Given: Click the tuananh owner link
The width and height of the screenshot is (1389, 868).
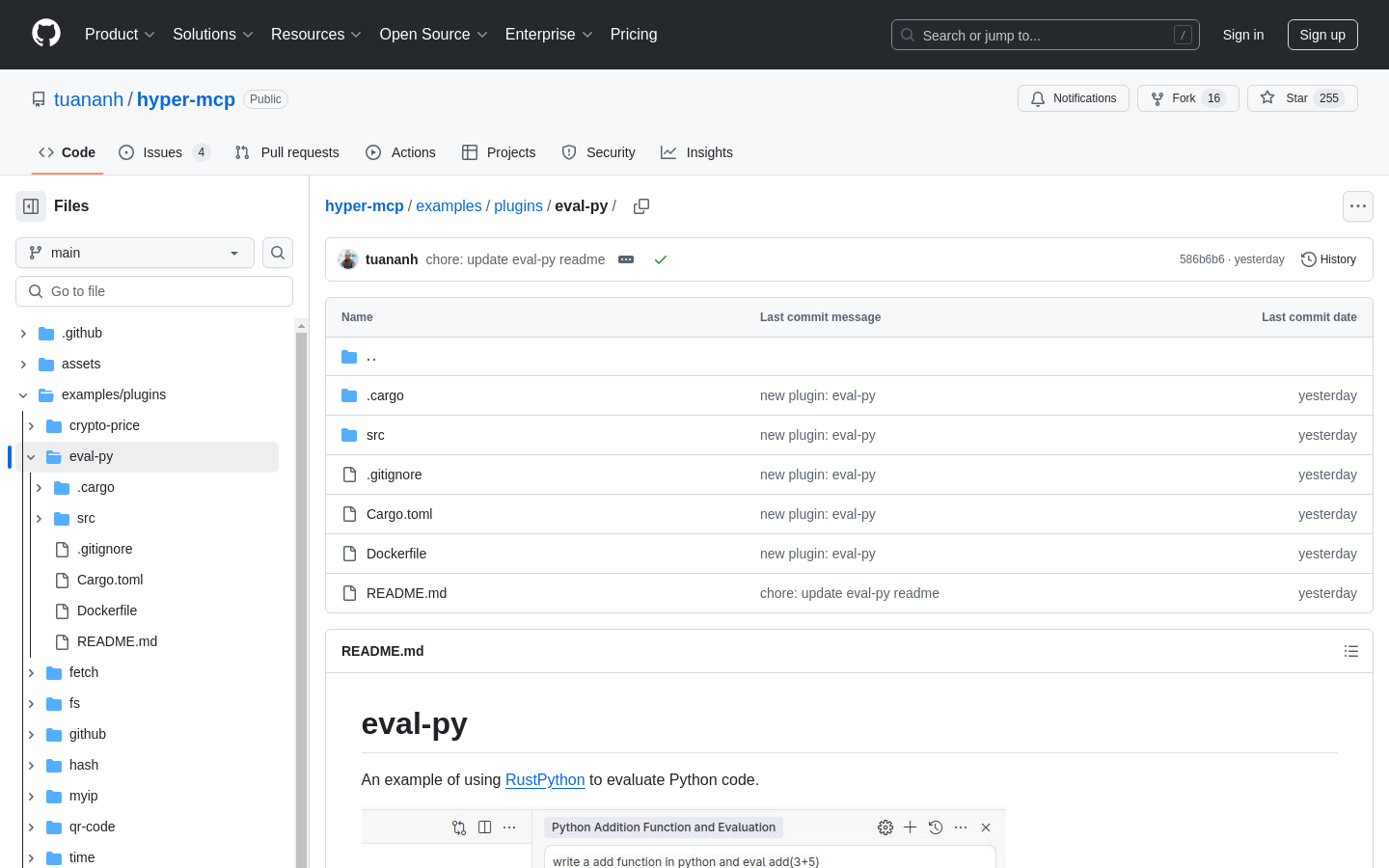Looking at the screenshot, I should click(x=89, y=99).
